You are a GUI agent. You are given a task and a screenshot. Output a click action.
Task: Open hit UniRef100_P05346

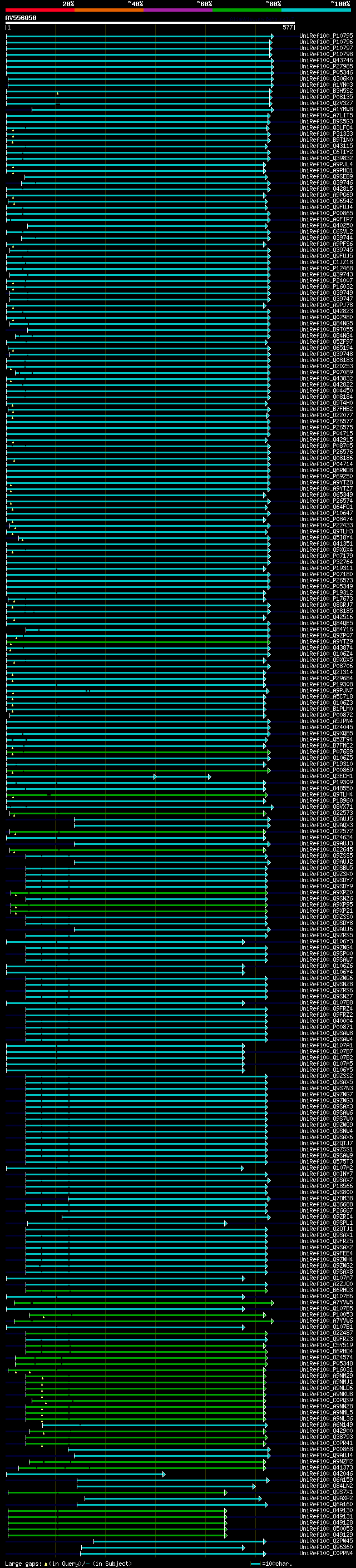coord(326,72)
